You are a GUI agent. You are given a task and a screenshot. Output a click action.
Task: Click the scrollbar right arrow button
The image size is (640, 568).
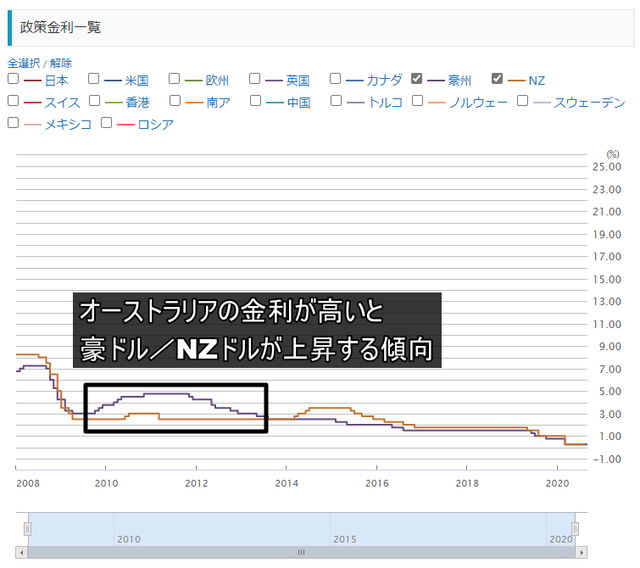(x=581, y=552)
